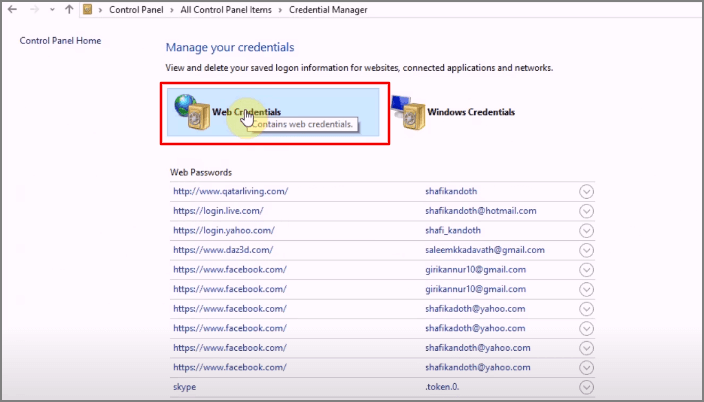Expand the login.live.com credential entry
The height and width of the screenshot is (402, 704).
pyautogui.click(x=587, y=211)
